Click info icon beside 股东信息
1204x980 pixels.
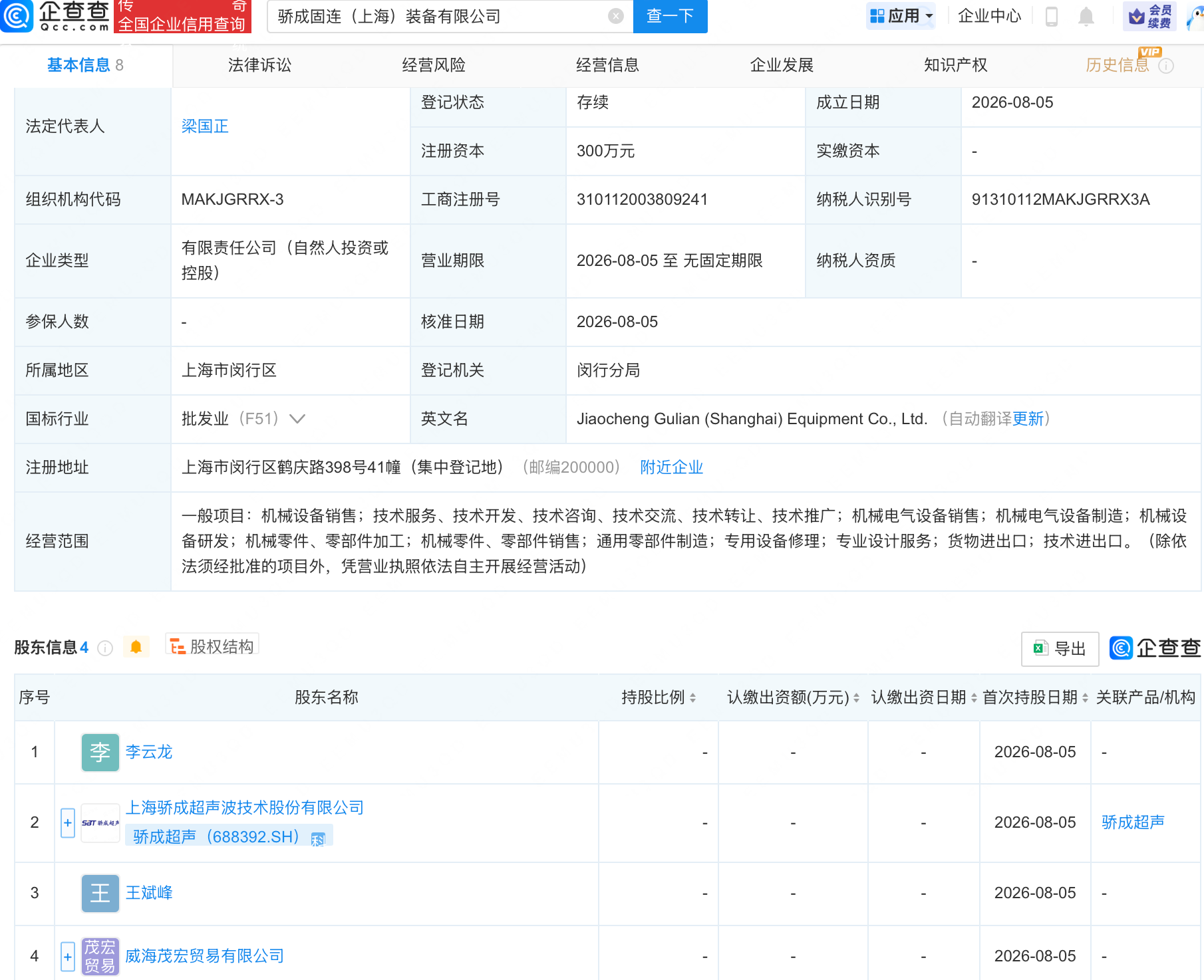105,648
